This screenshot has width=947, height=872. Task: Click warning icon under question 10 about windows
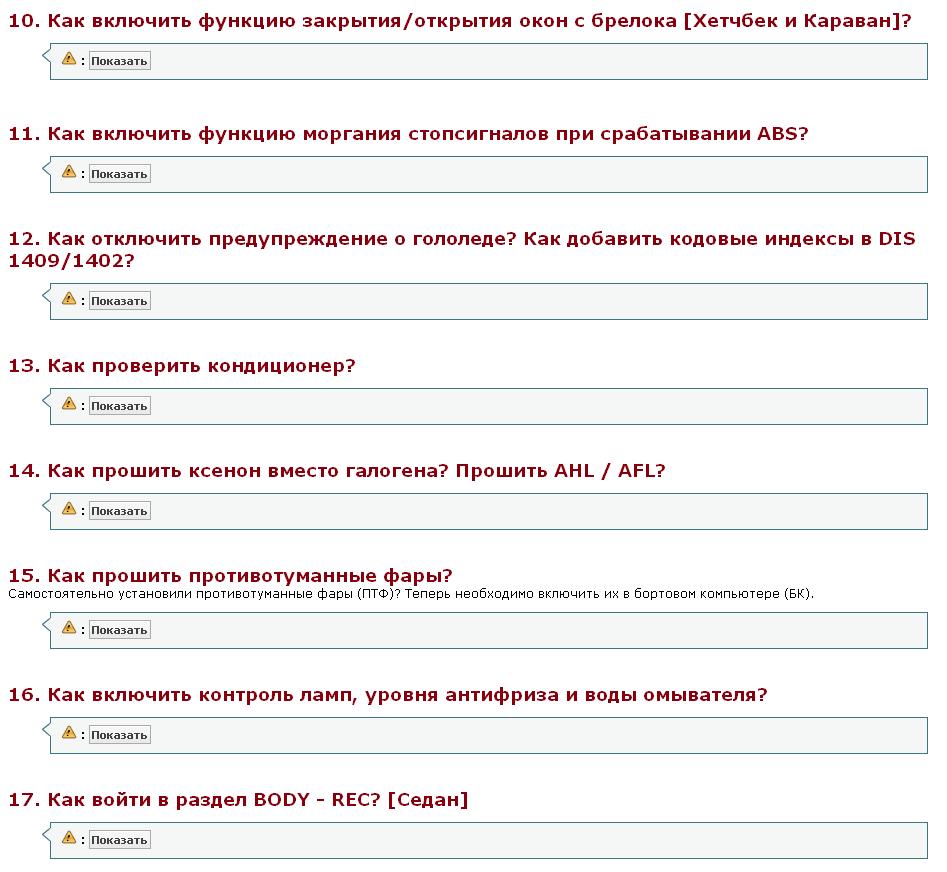(x=69, y=60)
